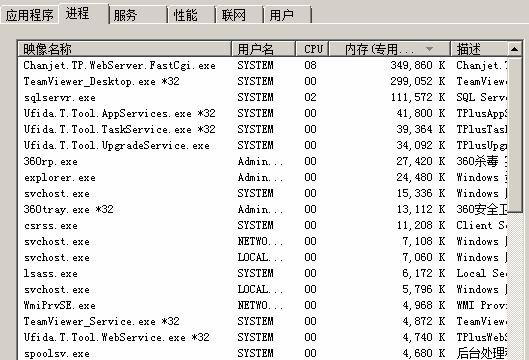Click the 360杀毒 description cell
529x360 pixels.
pyautogui.click(x=481, y=161)
